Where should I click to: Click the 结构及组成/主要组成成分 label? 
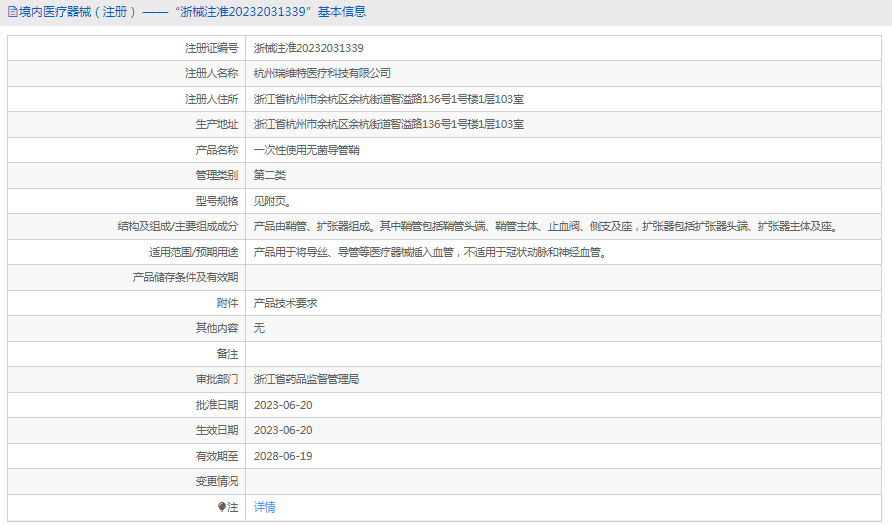click(x=178, y=226)
